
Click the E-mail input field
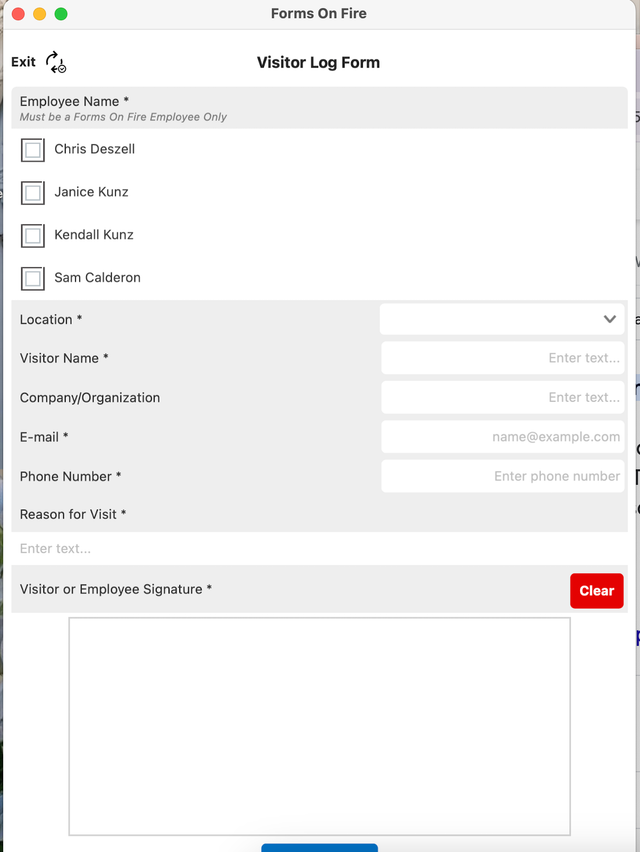[502, 437]
